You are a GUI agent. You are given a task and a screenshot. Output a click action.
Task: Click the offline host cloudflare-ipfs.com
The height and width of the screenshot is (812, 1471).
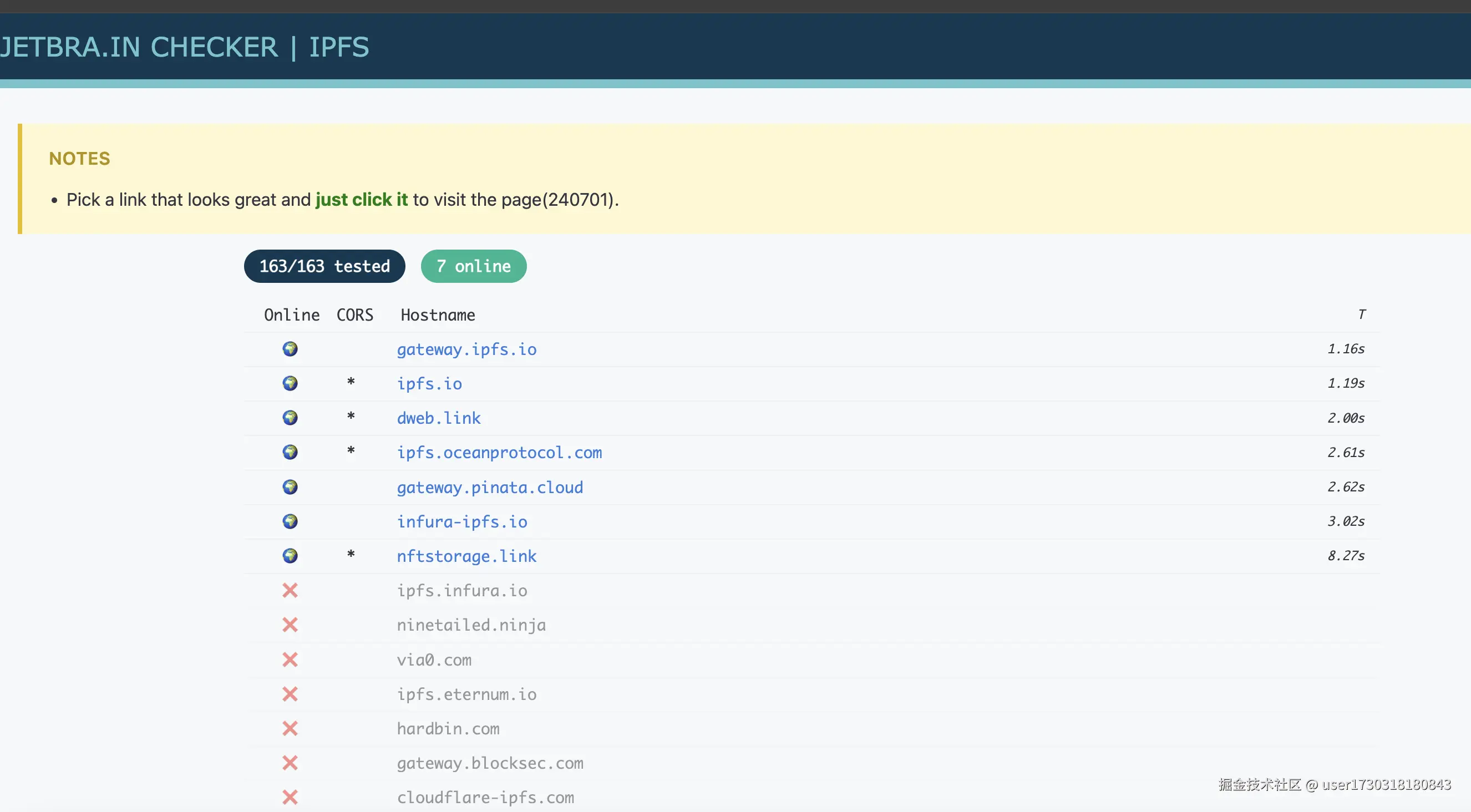tap(485, 798)
